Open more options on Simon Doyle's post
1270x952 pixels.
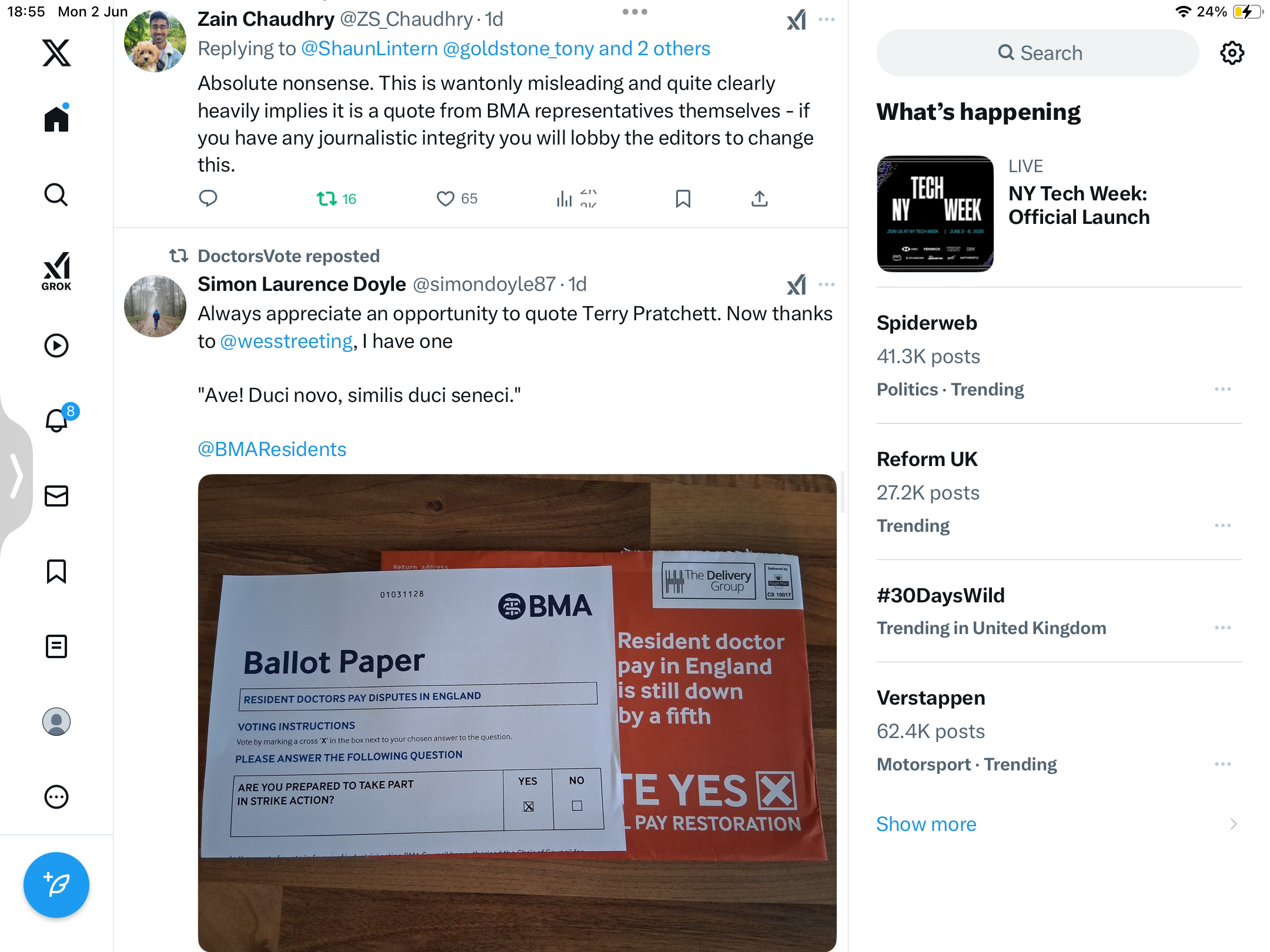(827, 284)
